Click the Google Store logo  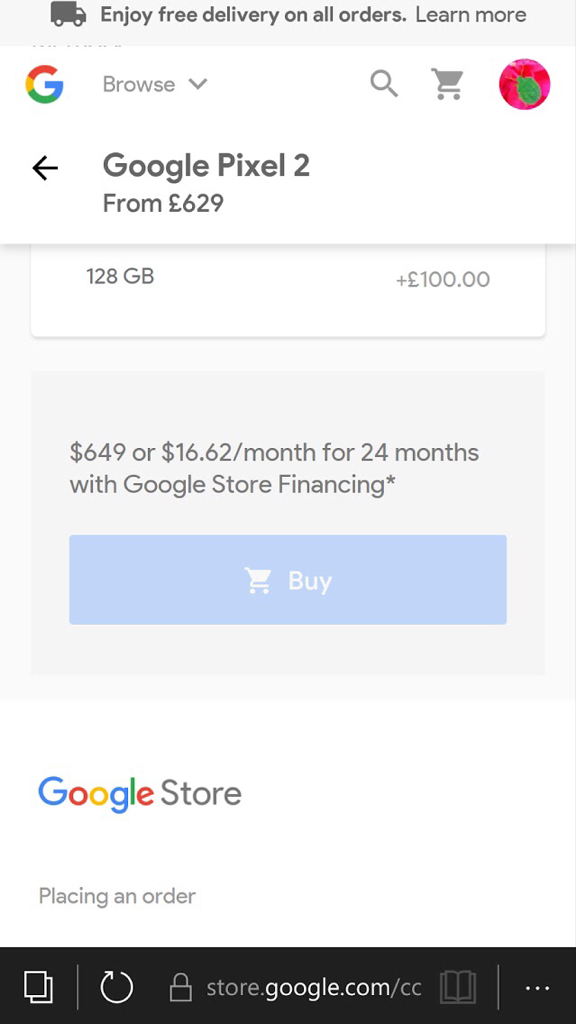click(140, 794)
